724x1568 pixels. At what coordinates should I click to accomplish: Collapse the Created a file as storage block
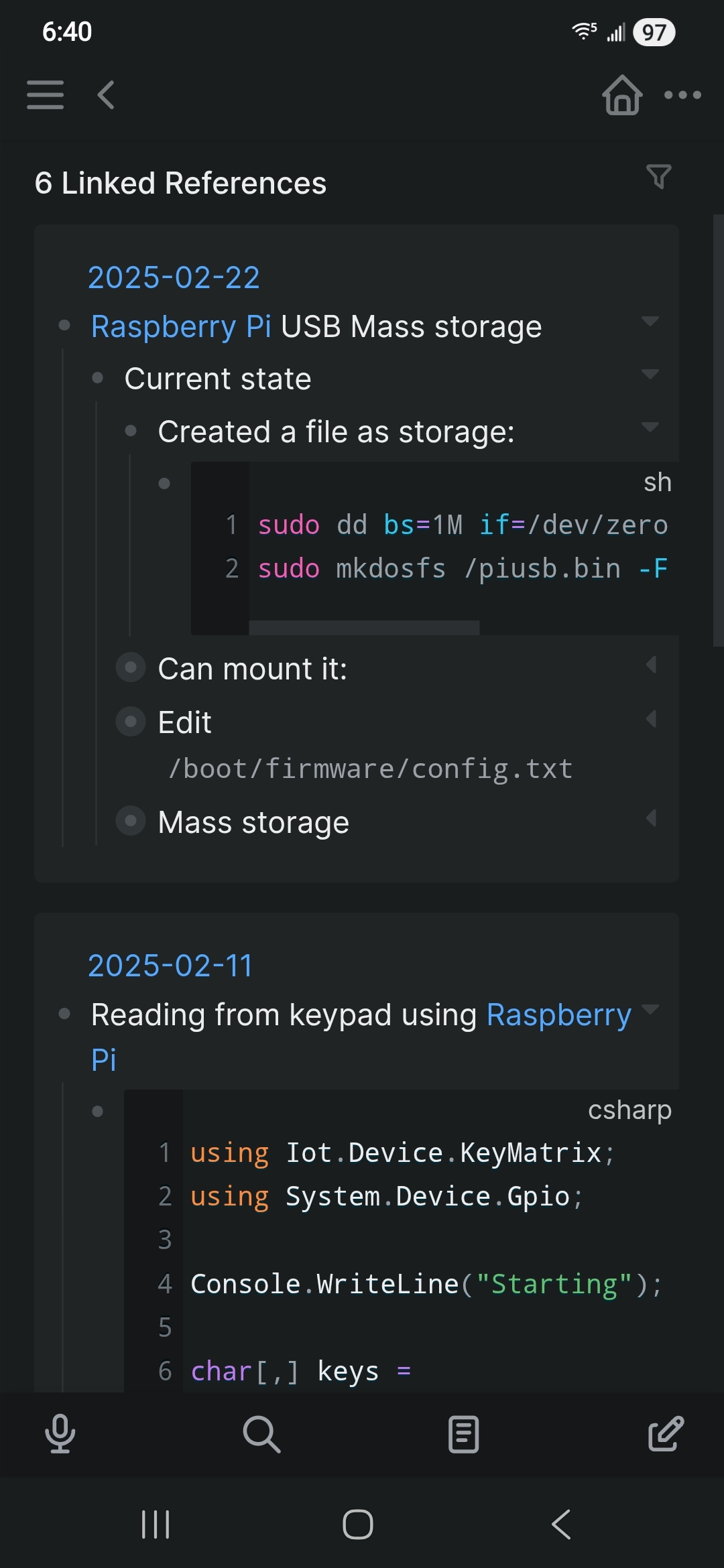(x=650, y=427)
